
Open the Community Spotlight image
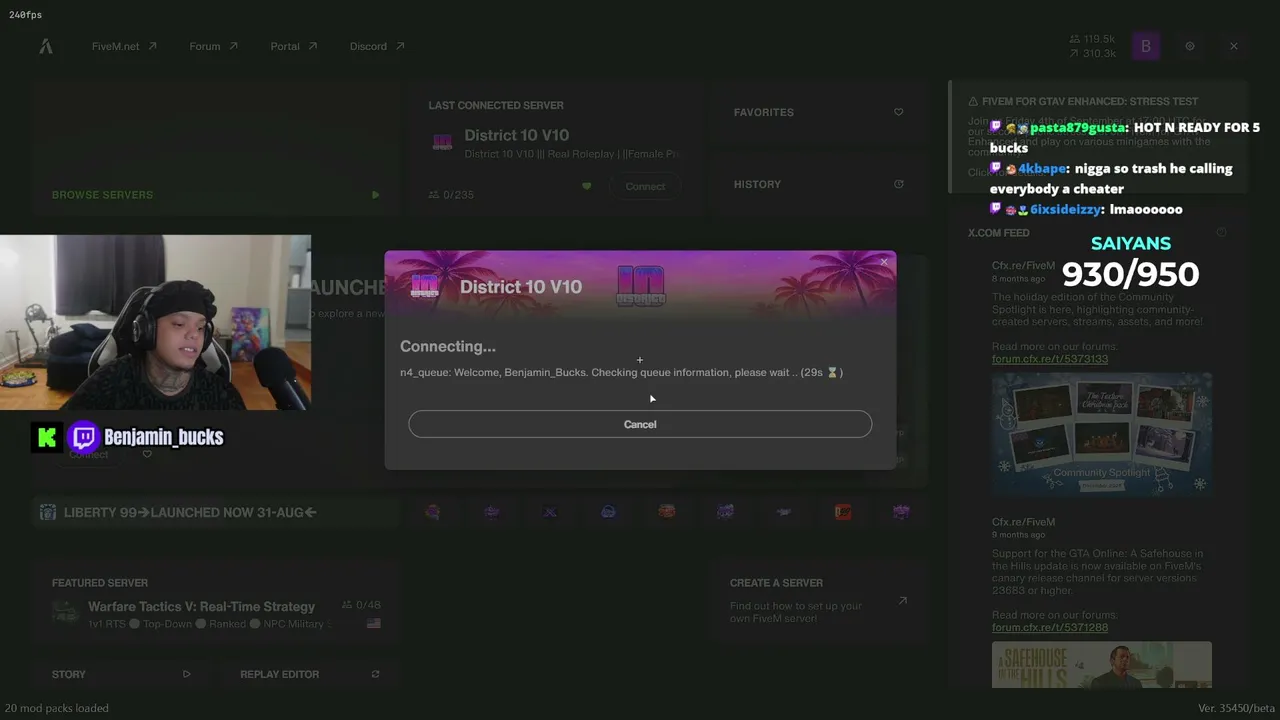pyautogui.click(x=1102, y=434)
